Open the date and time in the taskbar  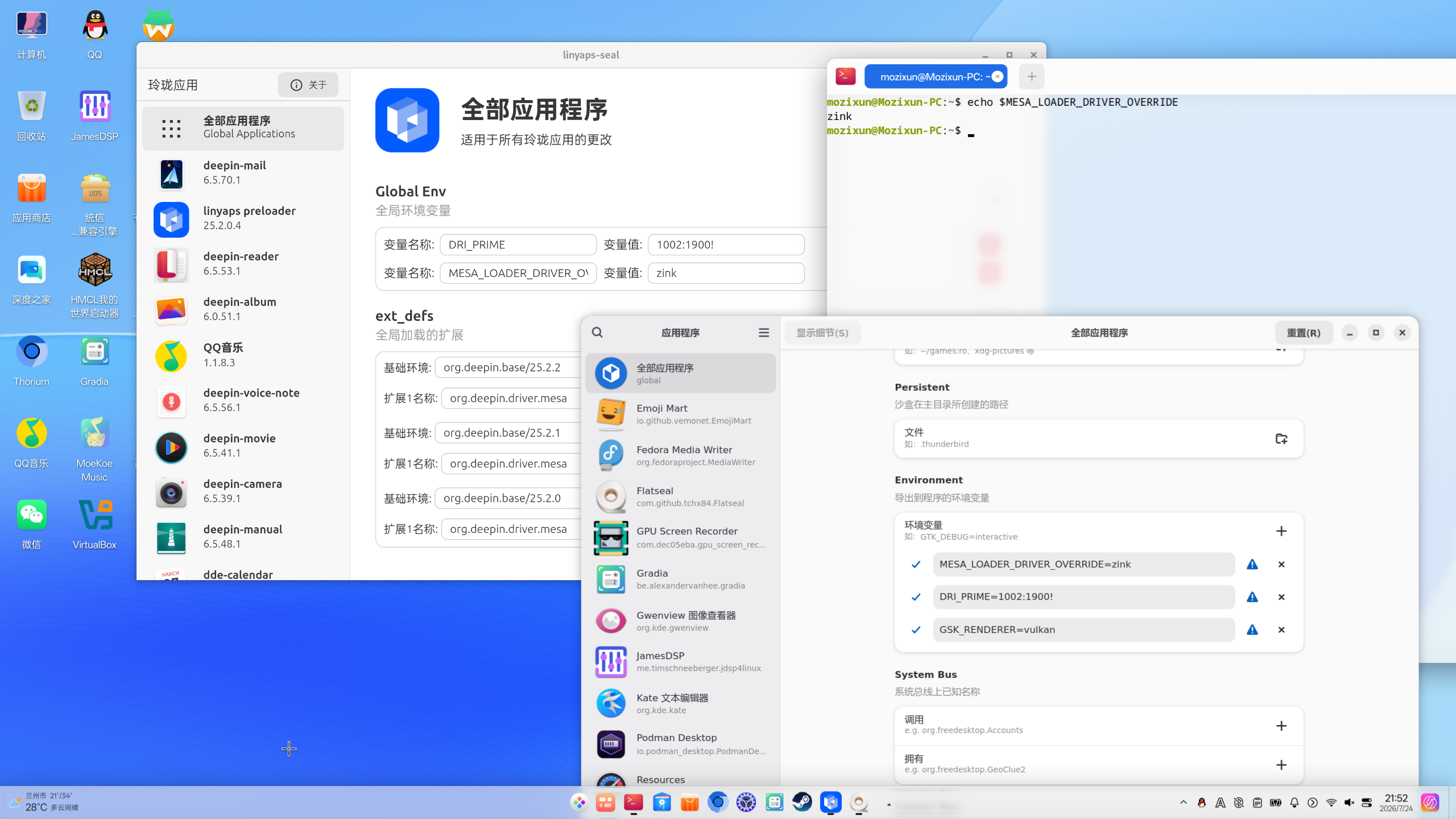click(1396, 803)
